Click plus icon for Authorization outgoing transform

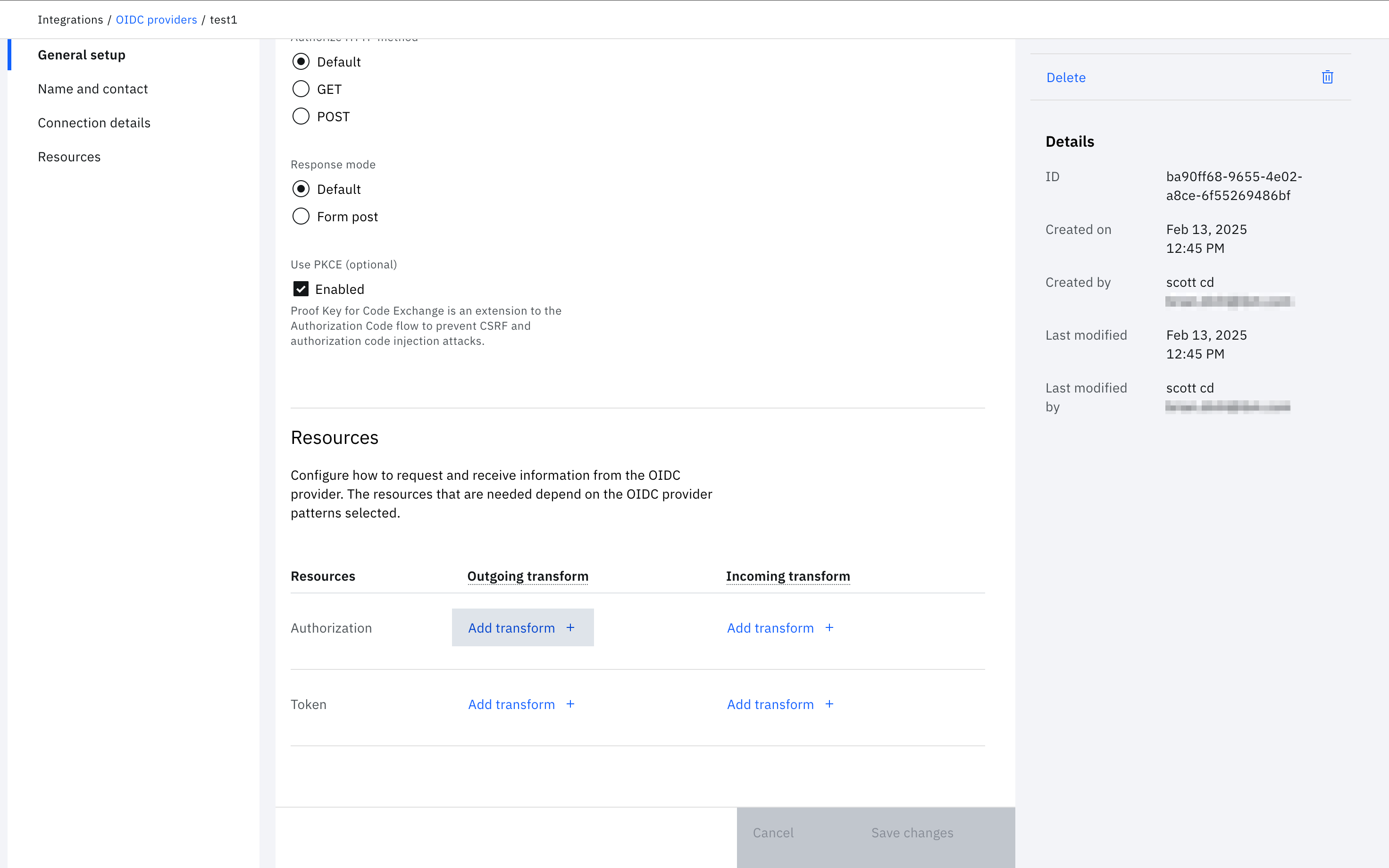570,627
